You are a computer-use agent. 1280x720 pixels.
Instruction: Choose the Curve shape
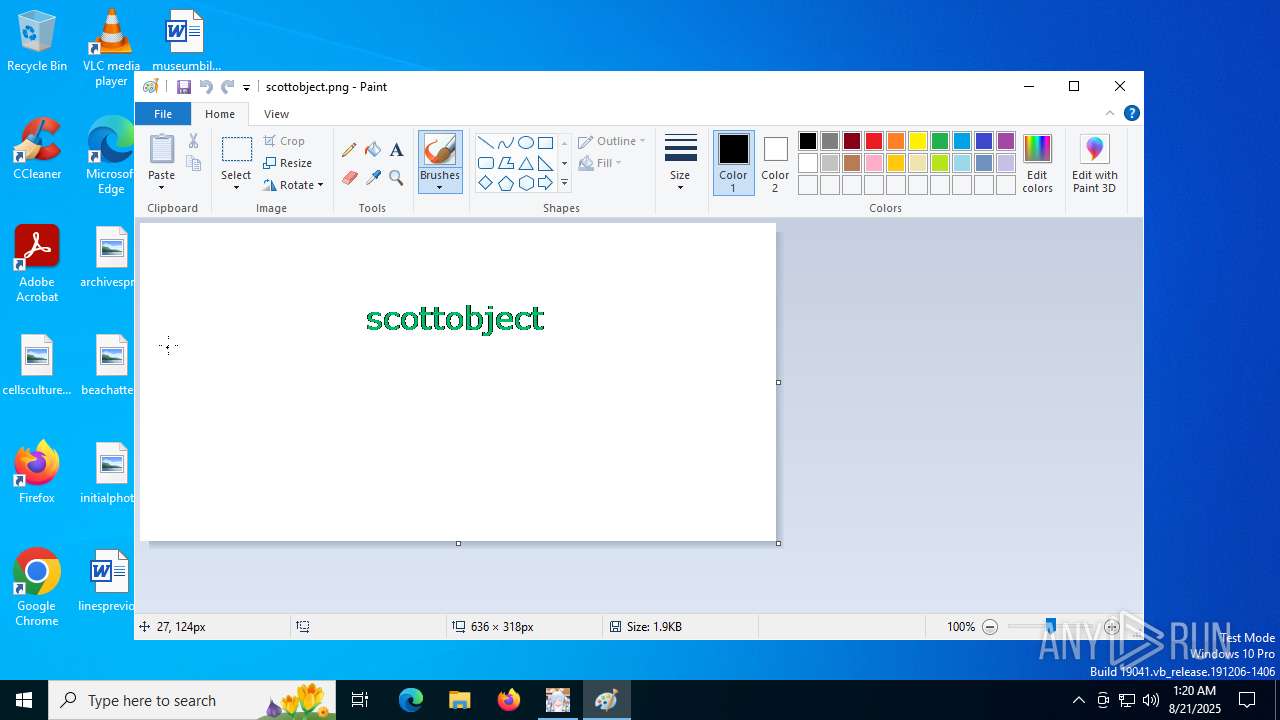click(x=505, y=142)
